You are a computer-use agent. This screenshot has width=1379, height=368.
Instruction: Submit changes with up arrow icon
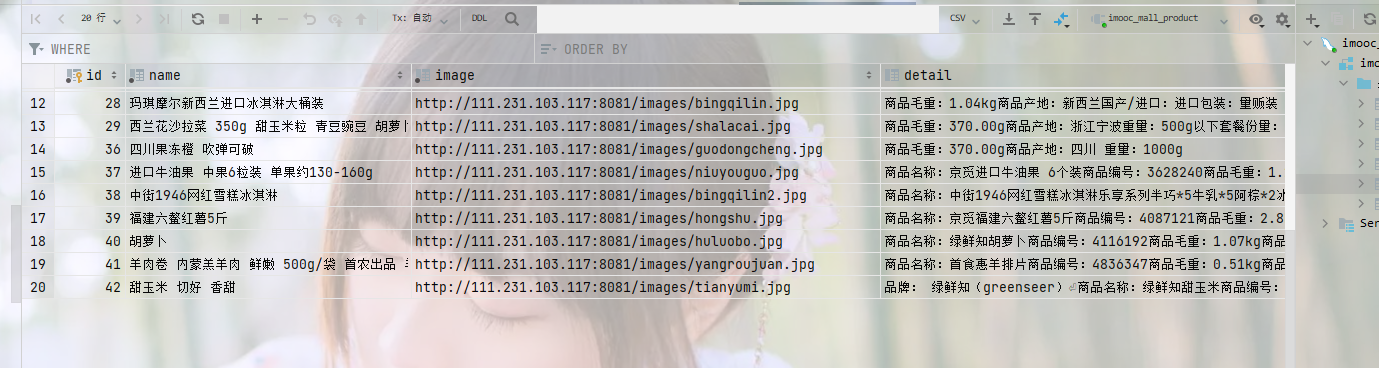click(360, 19)
